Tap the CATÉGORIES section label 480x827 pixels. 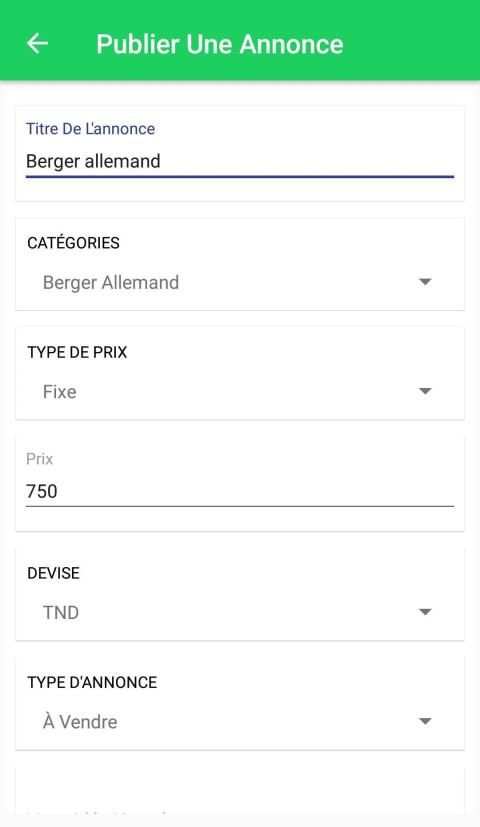pos(73,243)
